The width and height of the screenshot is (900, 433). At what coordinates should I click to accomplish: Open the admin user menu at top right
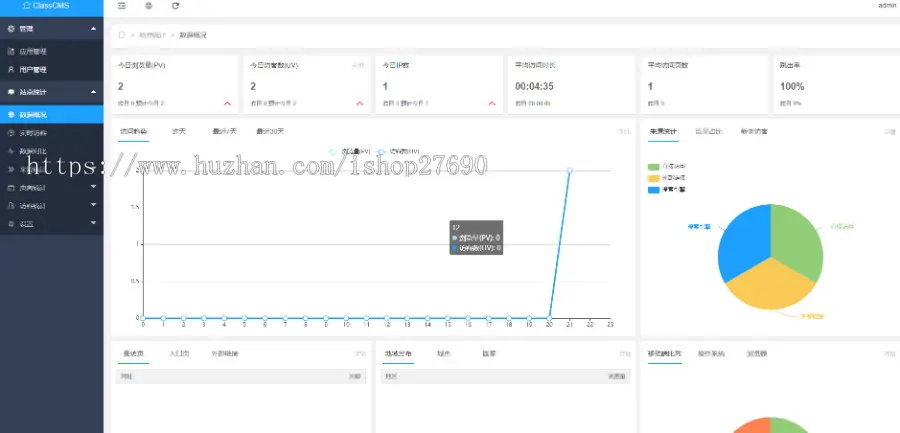[888, 6]
